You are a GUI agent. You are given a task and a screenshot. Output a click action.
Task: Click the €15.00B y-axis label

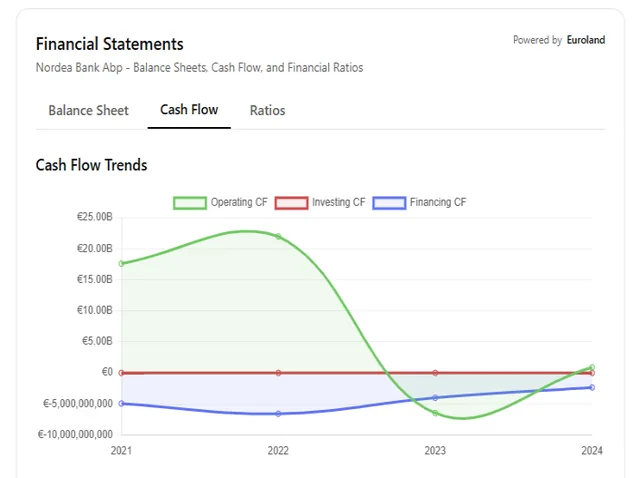[95, 279]
